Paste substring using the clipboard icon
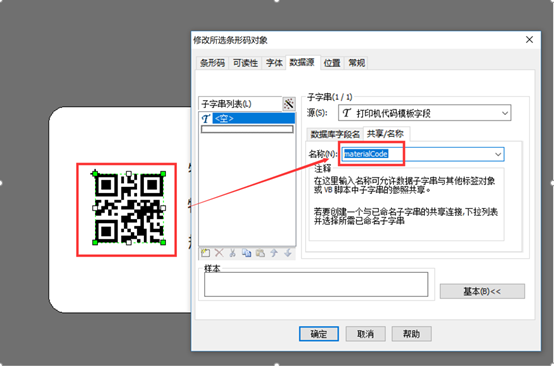Image resolution: width=554 pixels, height=366 pixels. tap(260, 253)
